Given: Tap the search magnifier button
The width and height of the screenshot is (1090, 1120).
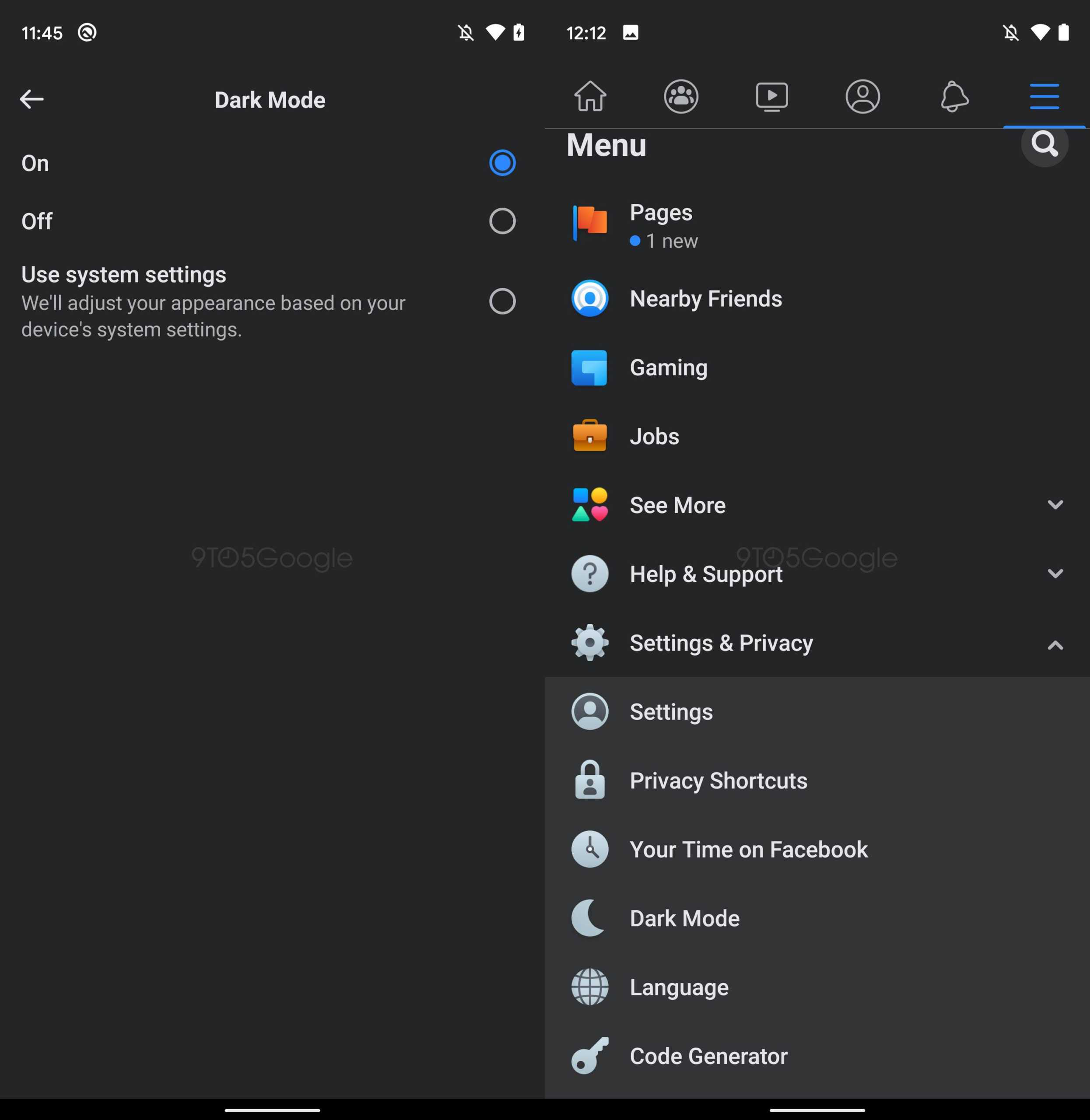Looking at the screenshot, I should (1044, 144).
